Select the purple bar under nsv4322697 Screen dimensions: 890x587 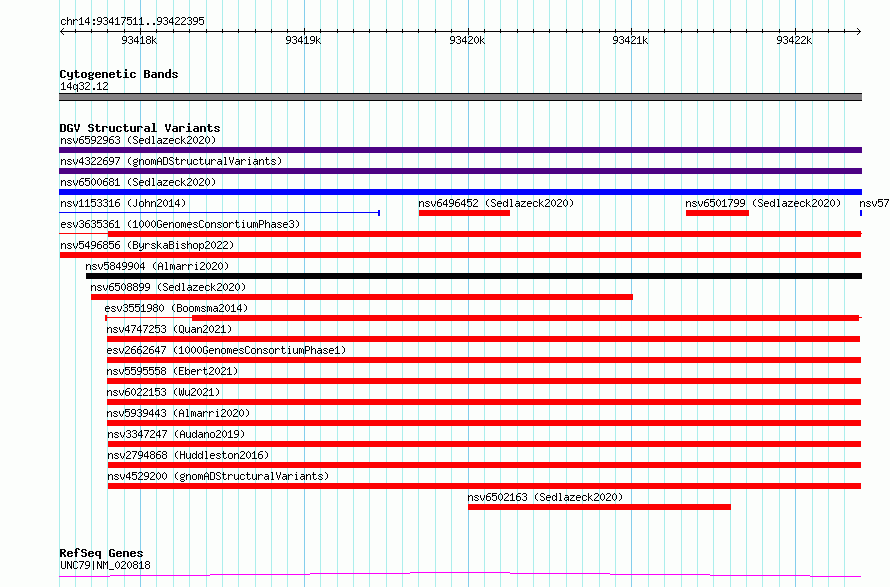pos(460,171)
